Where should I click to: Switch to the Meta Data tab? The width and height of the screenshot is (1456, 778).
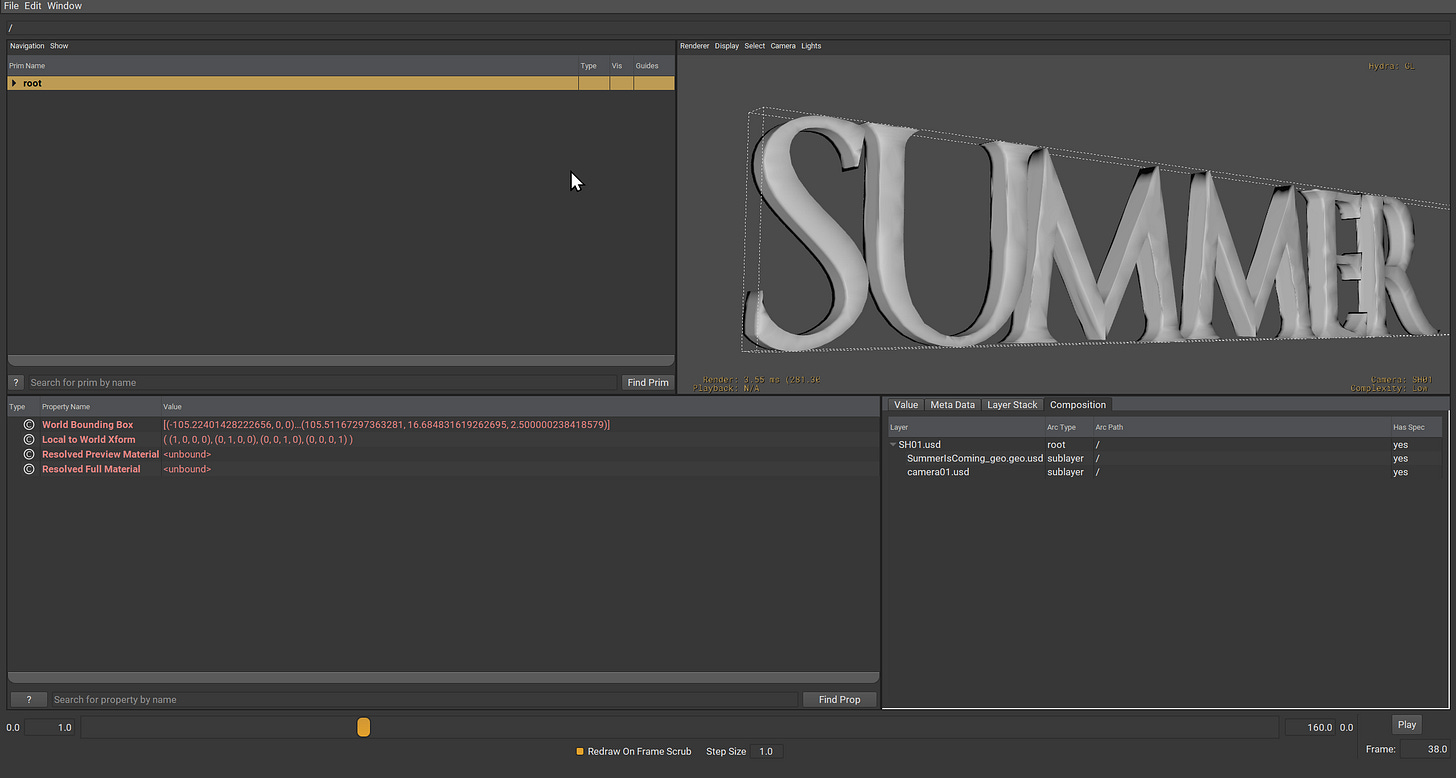[952, 405]
